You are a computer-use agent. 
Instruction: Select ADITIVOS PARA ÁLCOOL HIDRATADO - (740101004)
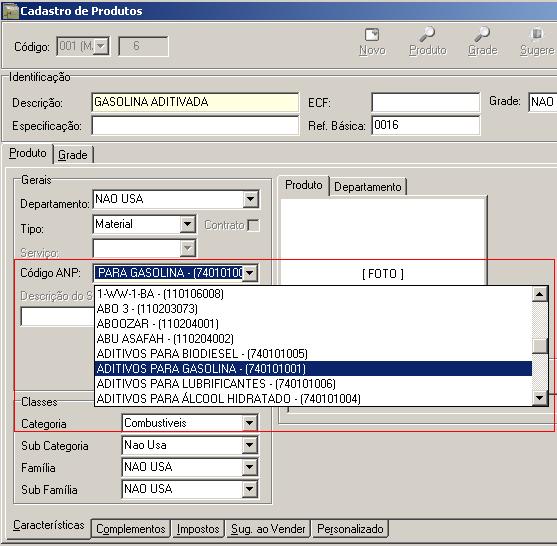tap(313, 399)
